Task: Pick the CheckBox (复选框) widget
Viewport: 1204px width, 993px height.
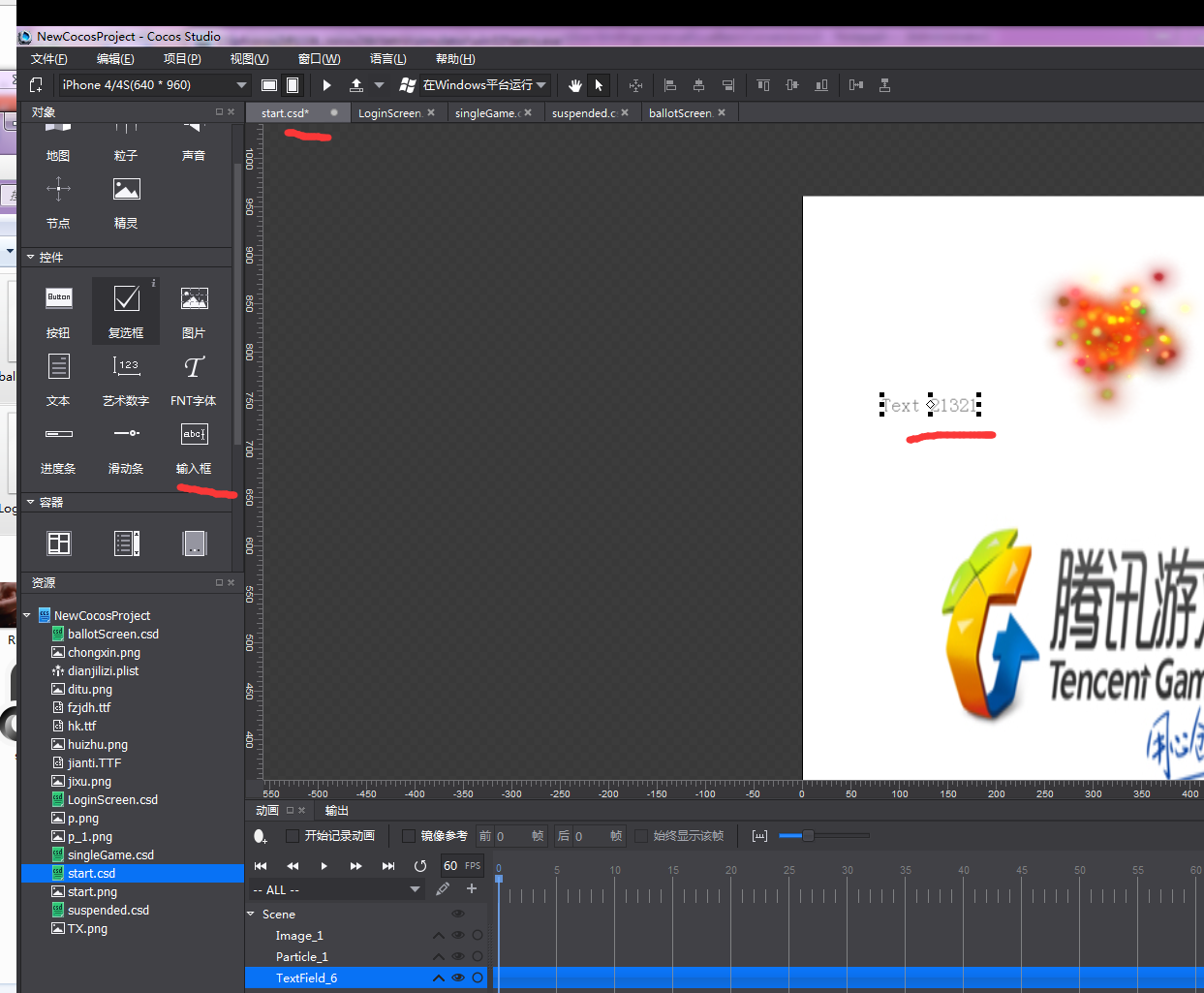Action: (126, 299)
